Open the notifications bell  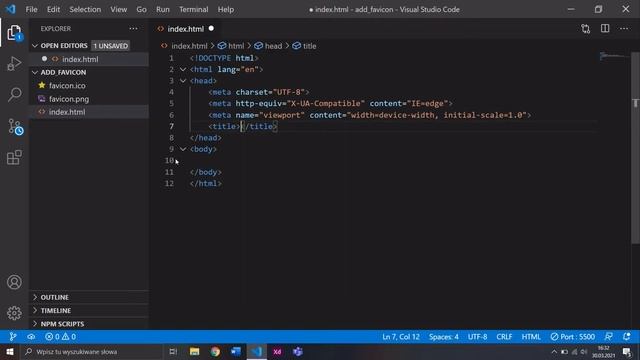pyautogui.click(x=627, y=337)
